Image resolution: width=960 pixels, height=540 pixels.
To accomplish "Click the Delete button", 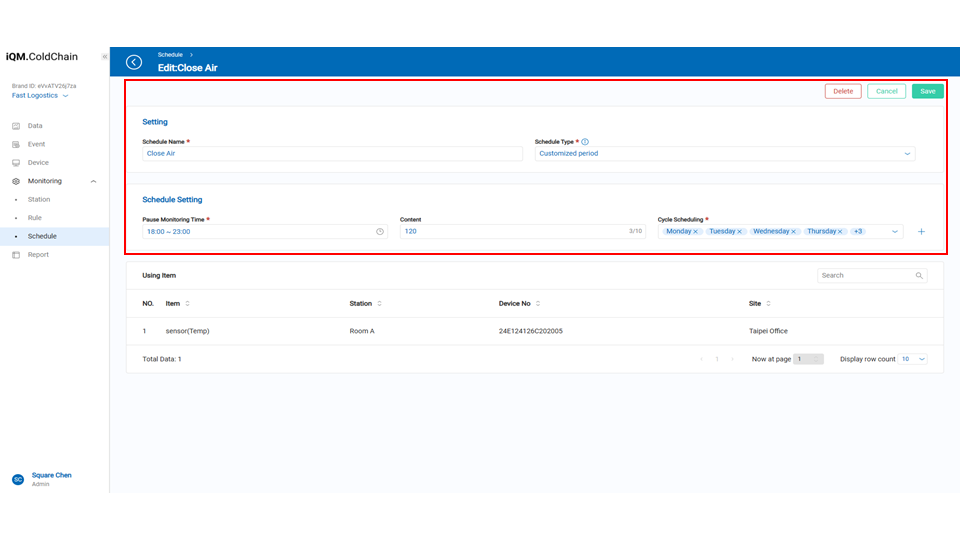I will point(843,91).
